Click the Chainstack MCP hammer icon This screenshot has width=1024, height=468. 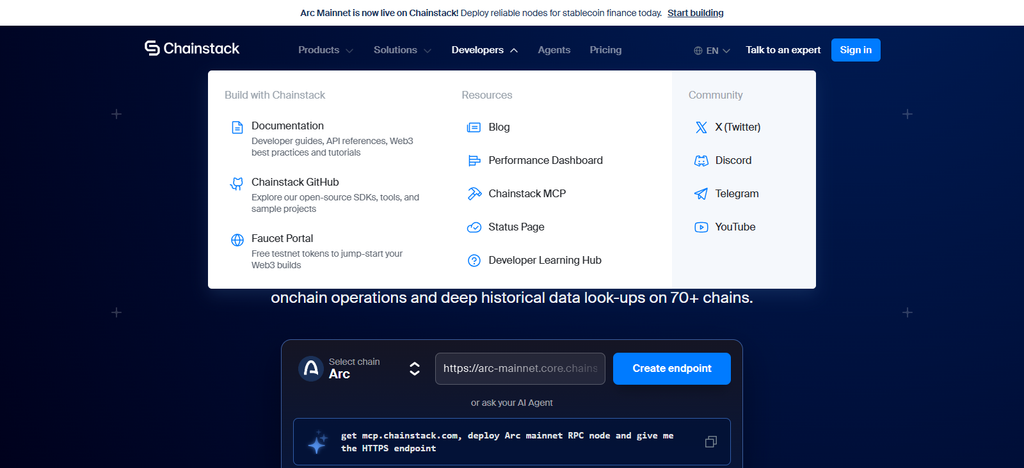[474, 194]
